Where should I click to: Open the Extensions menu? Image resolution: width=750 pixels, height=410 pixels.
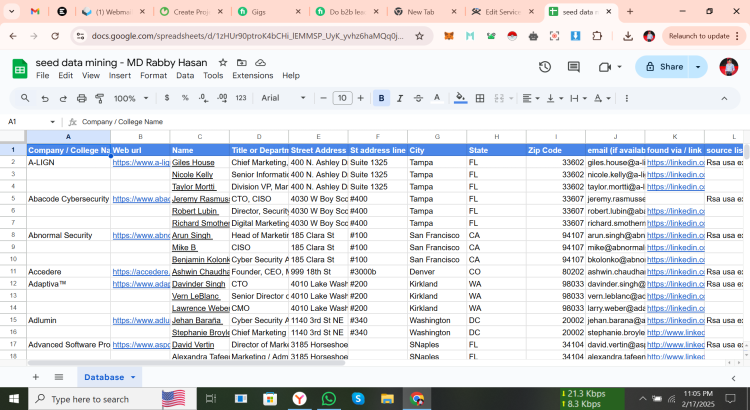253,76
